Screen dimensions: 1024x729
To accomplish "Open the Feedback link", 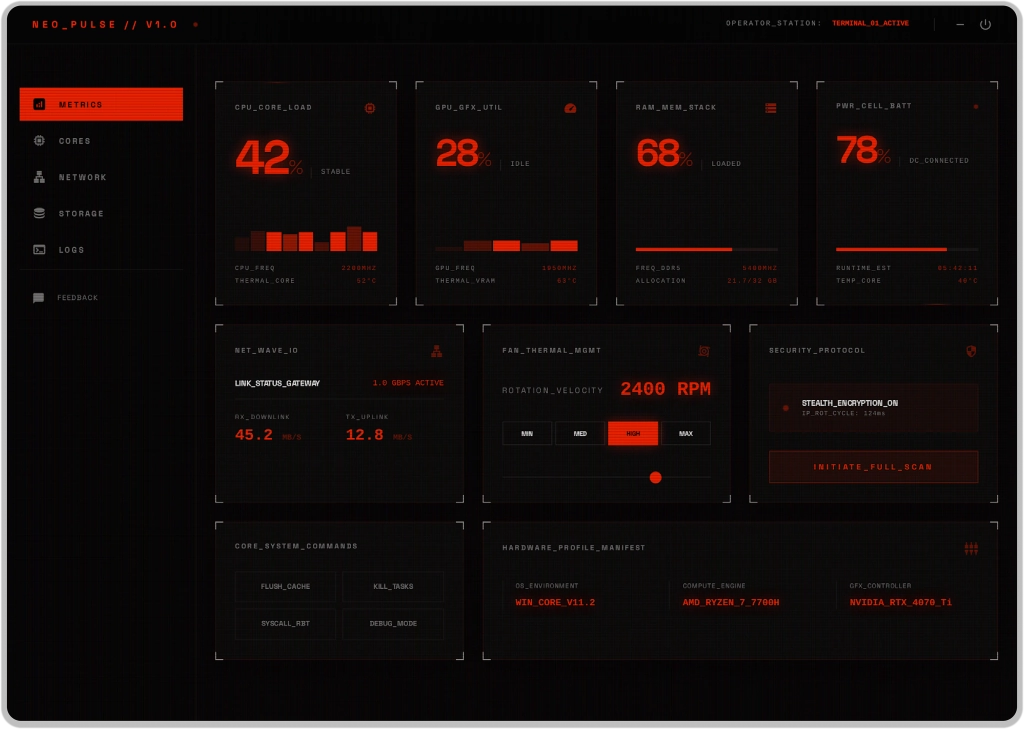I will coord(101,298).
